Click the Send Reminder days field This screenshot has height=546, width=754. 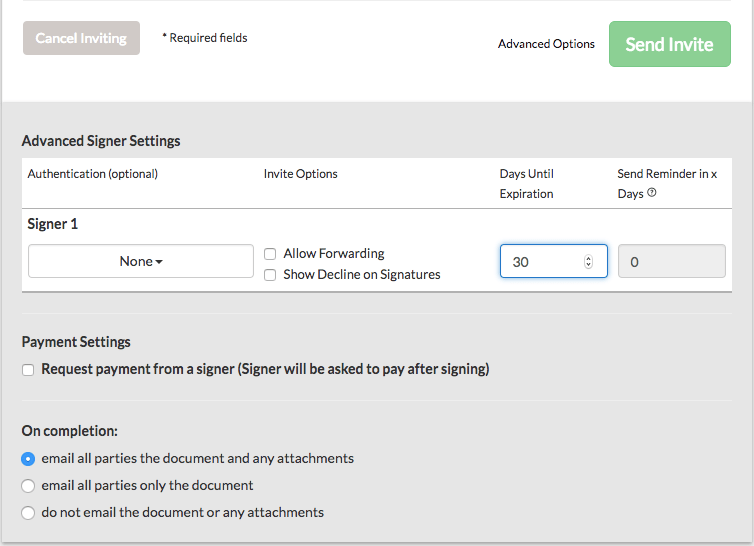(671, 262)
